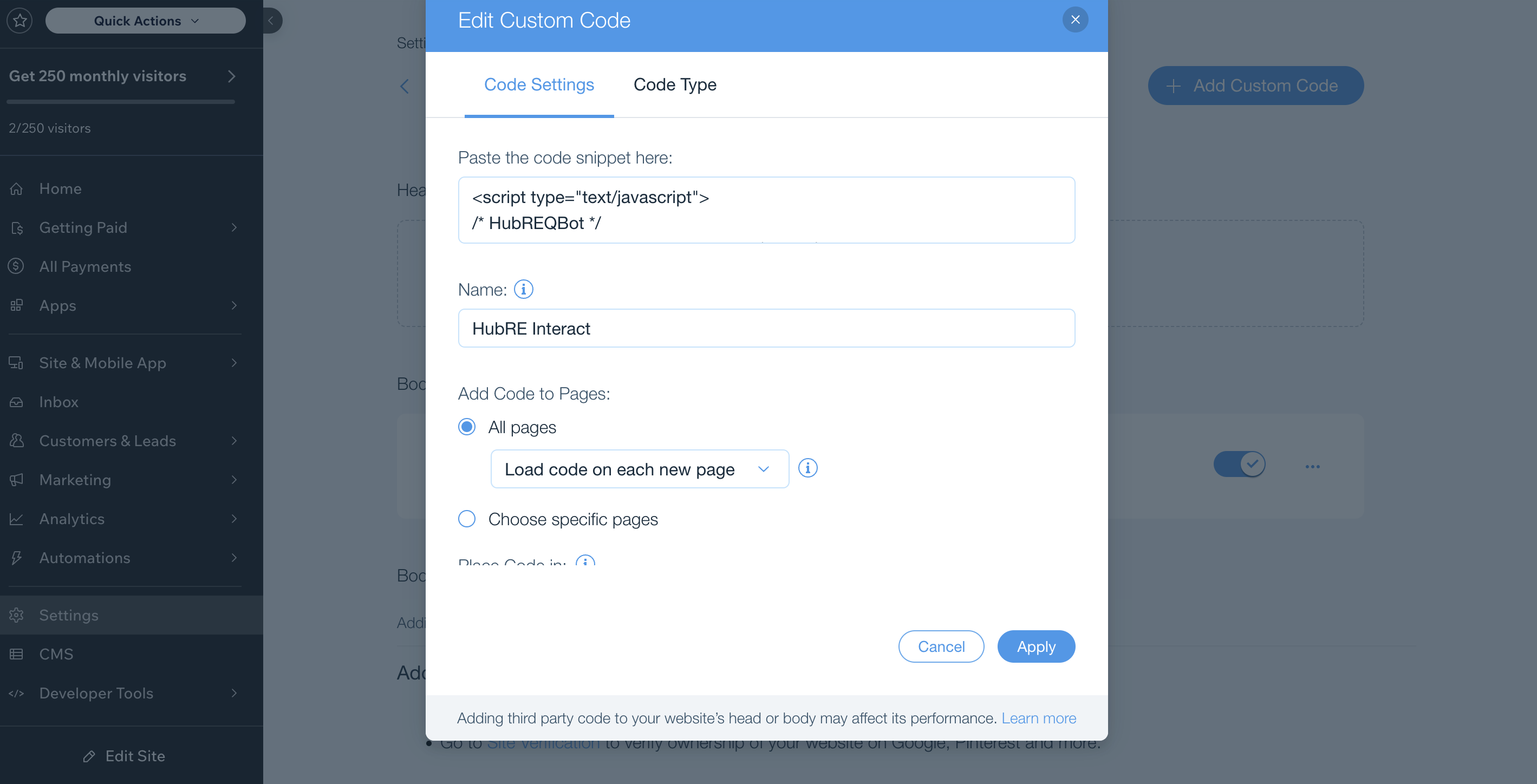Open the more options ellipsis menu

(x=1312, y=466)
